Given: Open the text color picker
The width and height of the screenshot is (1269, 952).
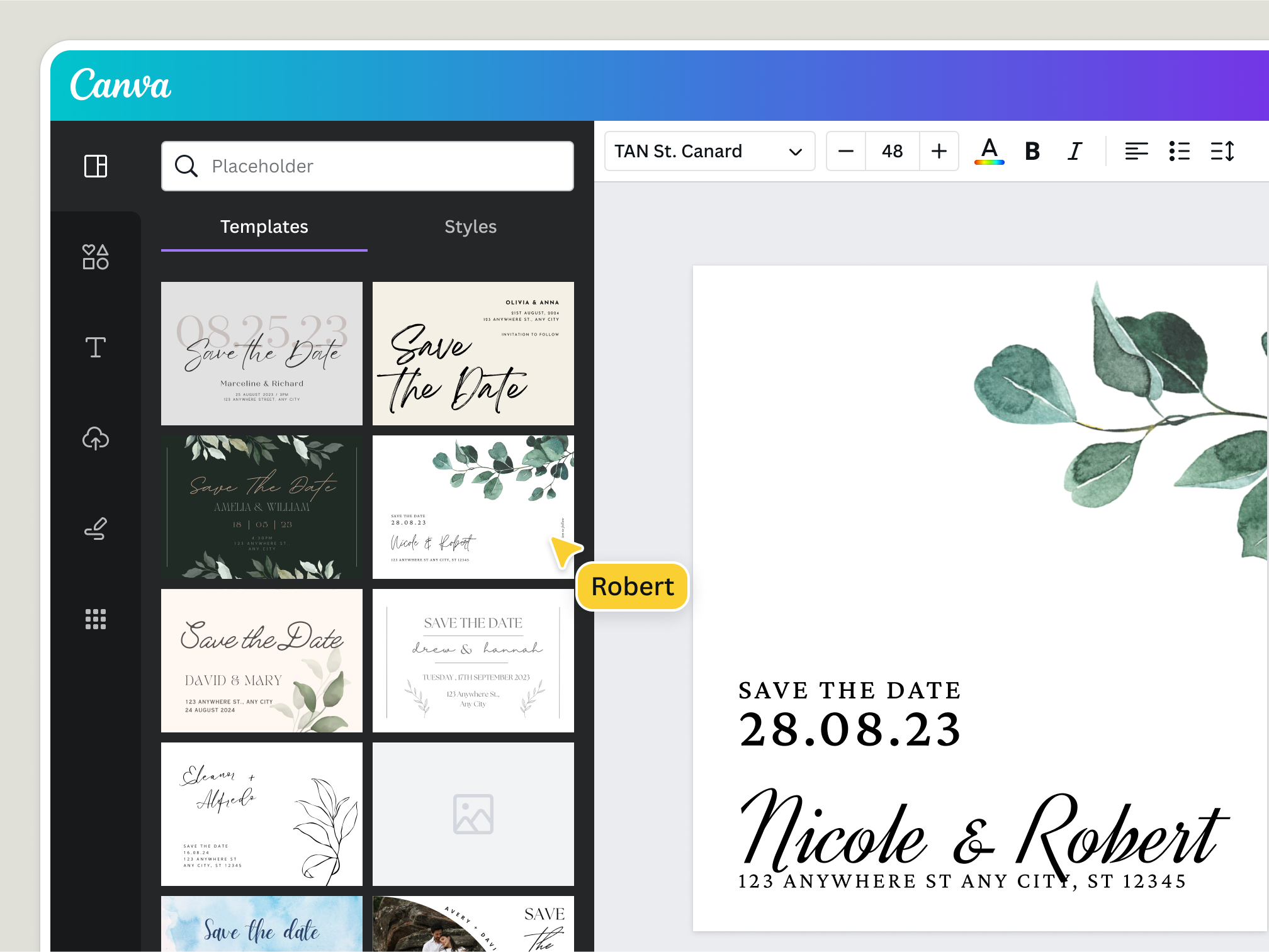Looking at the screenshot, I should pos(989,152).
